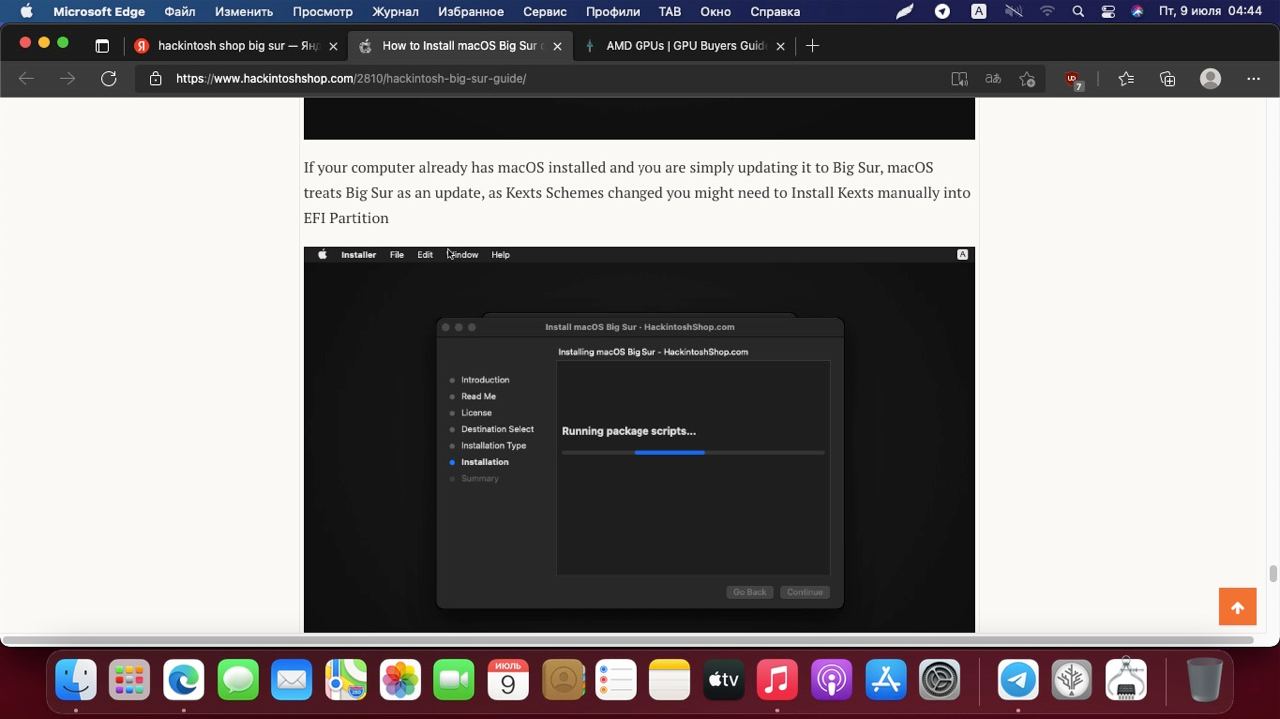The image size is (1280, 719).
Task: Click the location arrow menu bar icon
Action: [942, 11]
